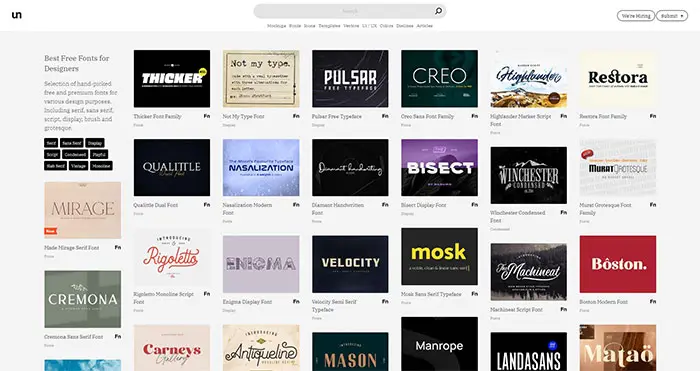Click the Fn icon beside Bisect Display Font

click(475, 205)
